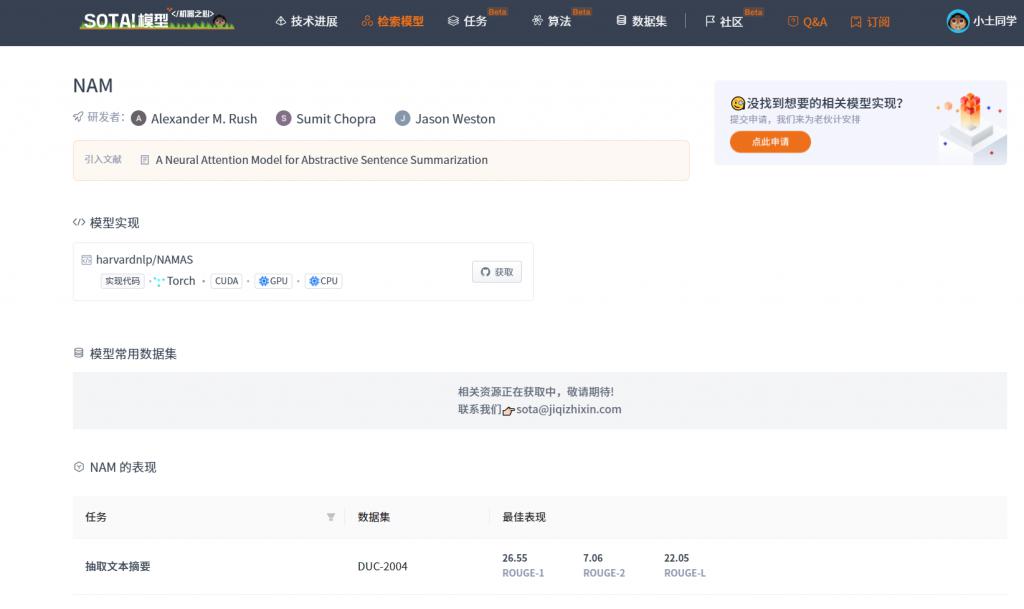Click the 社区 flag icon
Image resolution: width=1024 pixels, height=609 pixels.
[710, 22]
